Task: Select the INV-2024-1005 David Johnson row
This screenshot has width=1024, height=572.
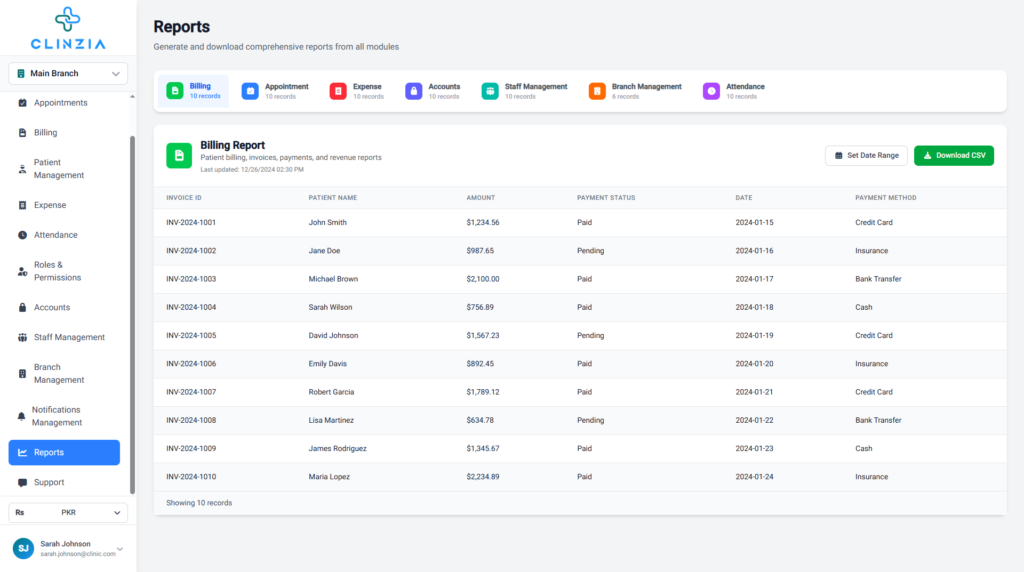Action: 580,335
